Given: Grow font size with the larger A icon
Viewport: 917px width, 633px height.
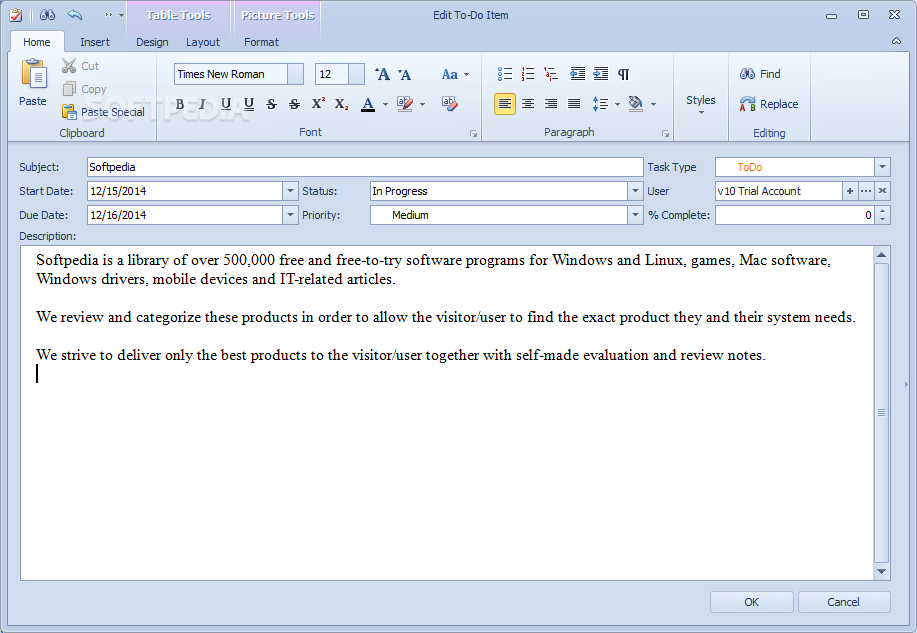Looking at the screenshot, I should click(x=382, y=74).
